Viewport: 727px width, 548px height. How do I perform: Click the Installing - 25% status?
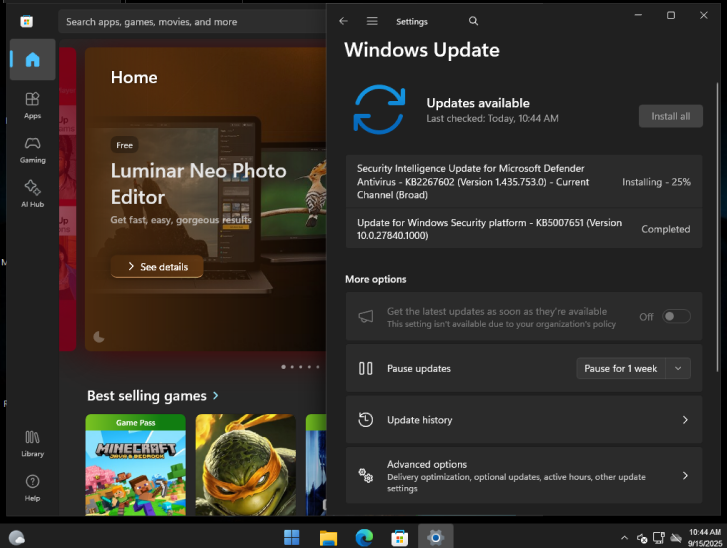pos(656,182)
